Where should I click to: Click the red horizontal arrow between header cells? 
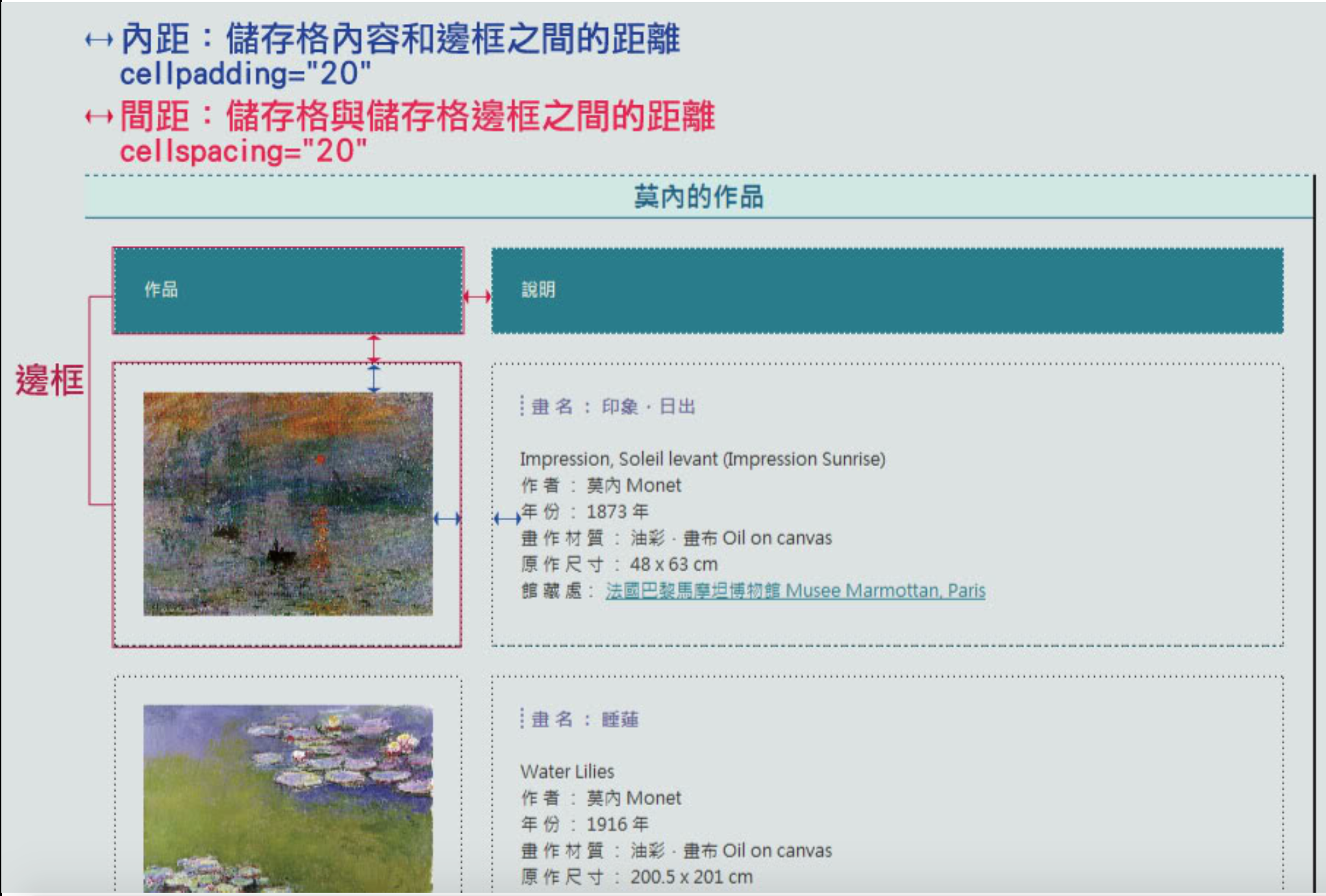[477, 297]
